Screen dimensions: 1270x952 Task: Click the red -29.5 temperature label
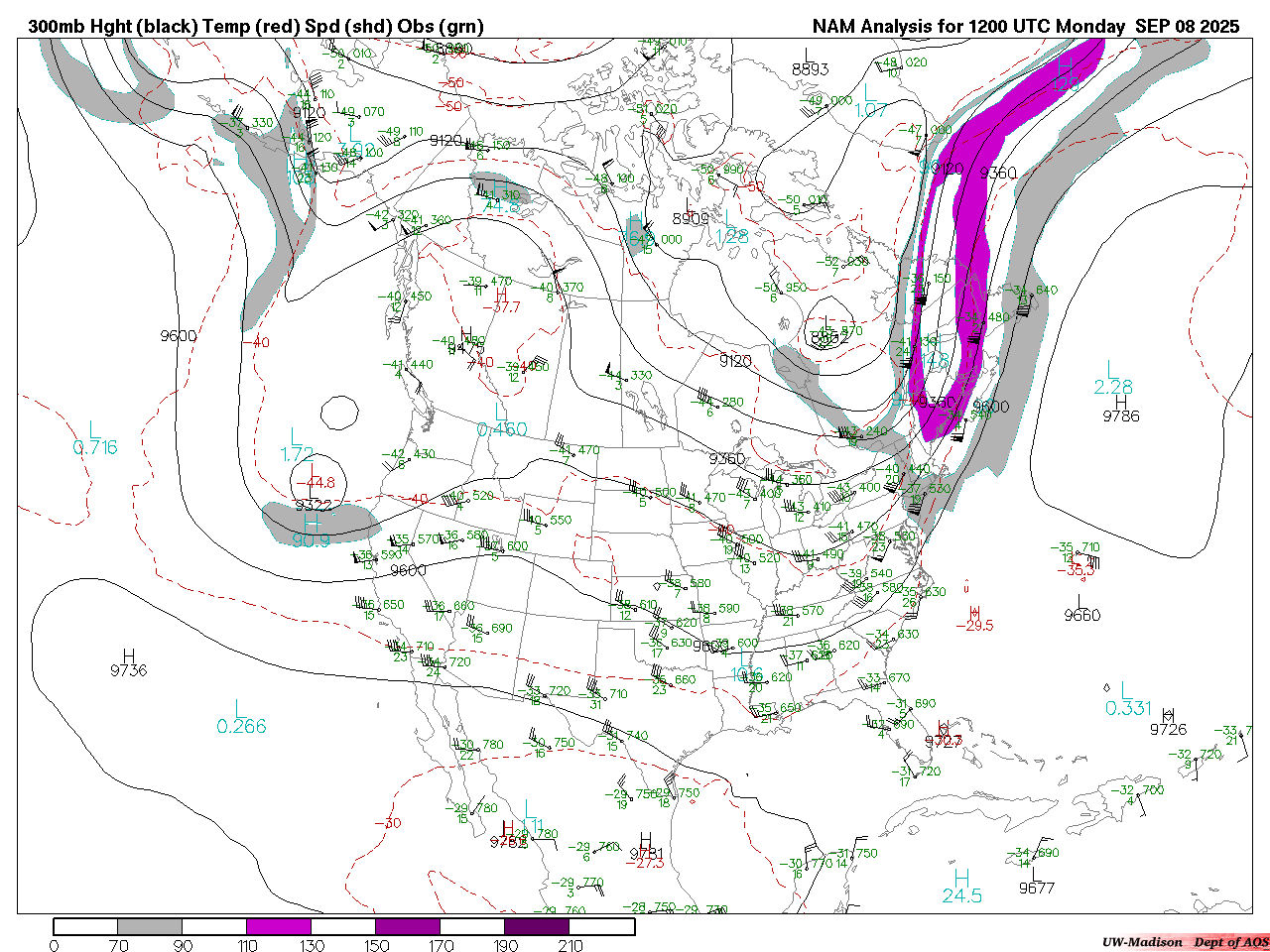point(974,626)
